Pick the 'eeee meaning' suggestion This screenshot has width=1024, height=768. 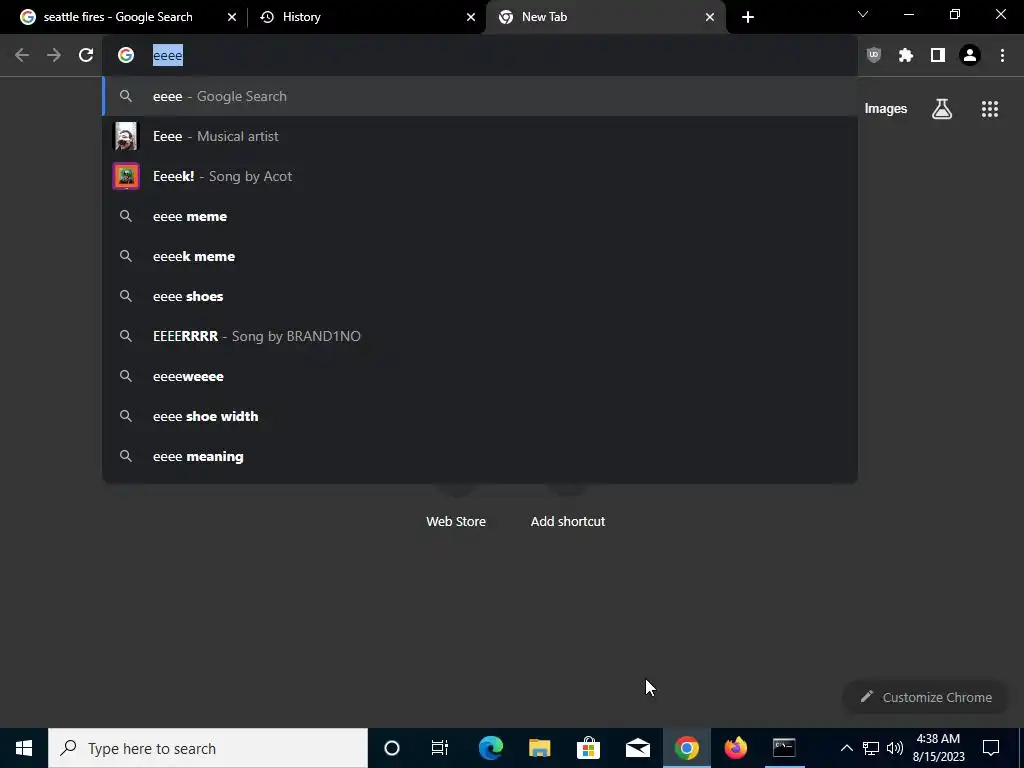(480, 456)
